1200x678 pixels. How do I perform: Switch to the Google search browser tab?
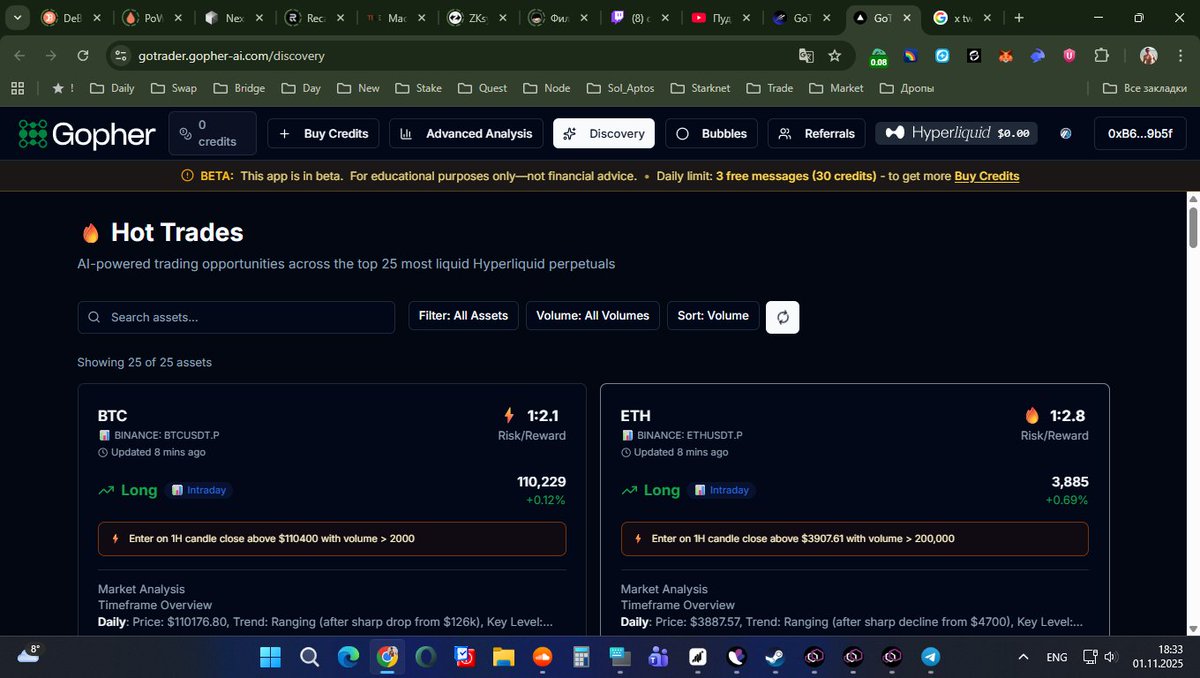(x=961, y=18)
